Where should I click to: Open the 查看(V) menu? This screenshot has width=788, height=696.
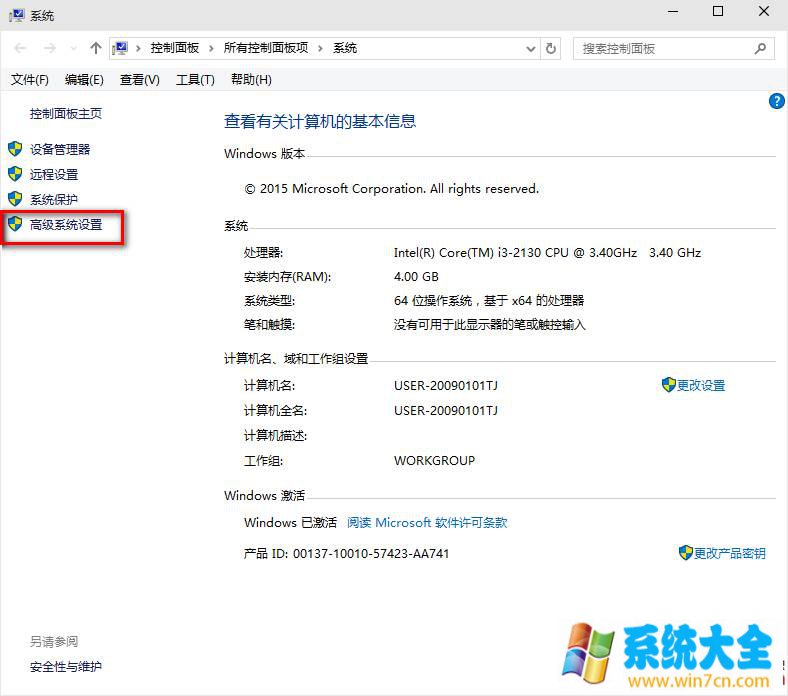pos(139,80)
